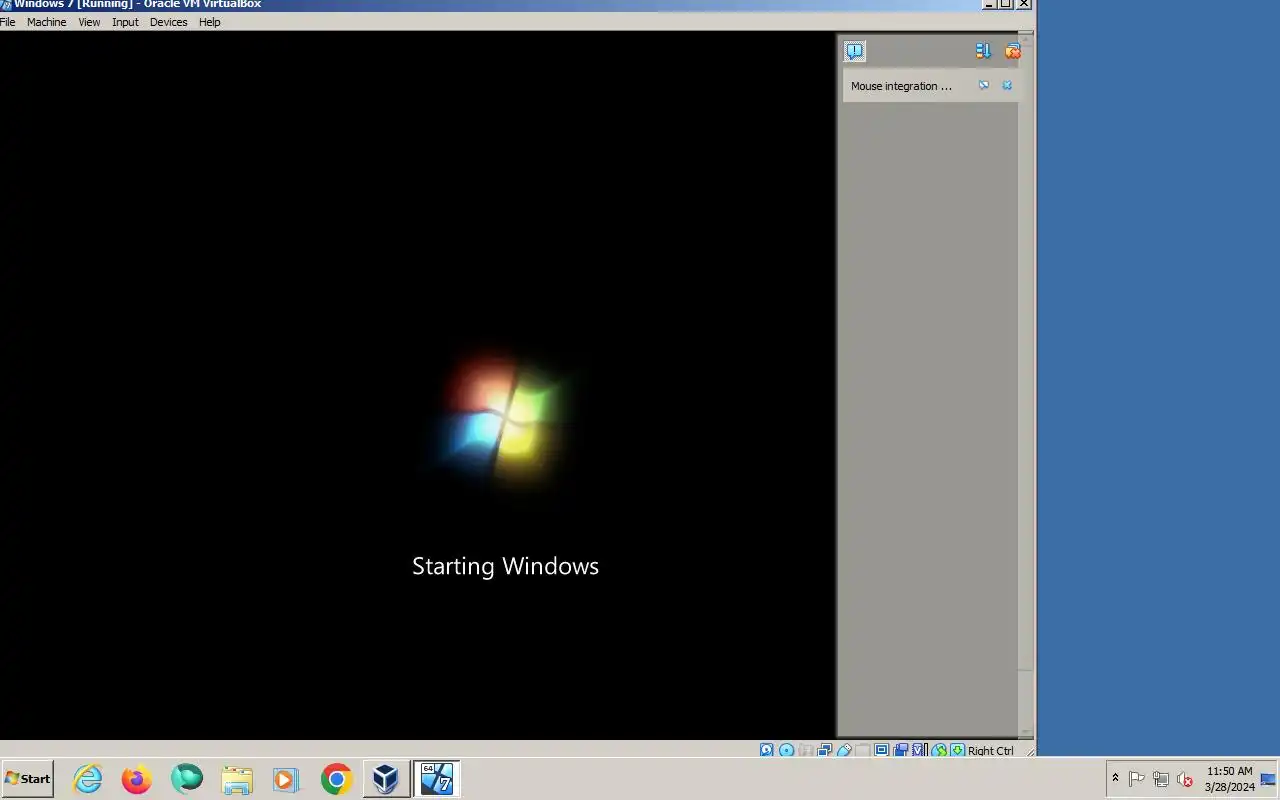Switch to VirtualBox Manager taskbar button
The height and width of the screenshot is (800, 1280).
coord(386,779)
